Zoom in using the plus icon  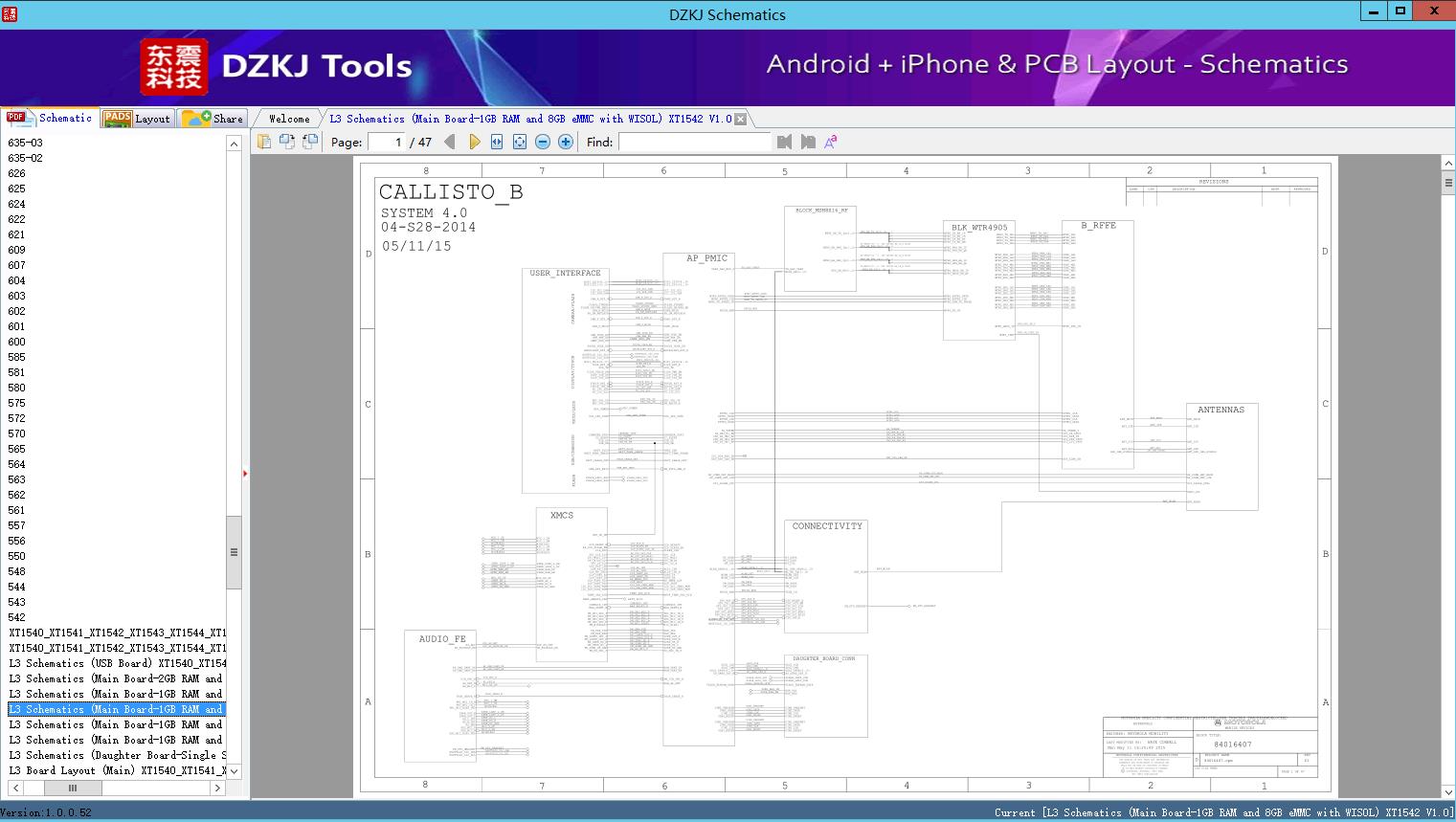point(565,141)
